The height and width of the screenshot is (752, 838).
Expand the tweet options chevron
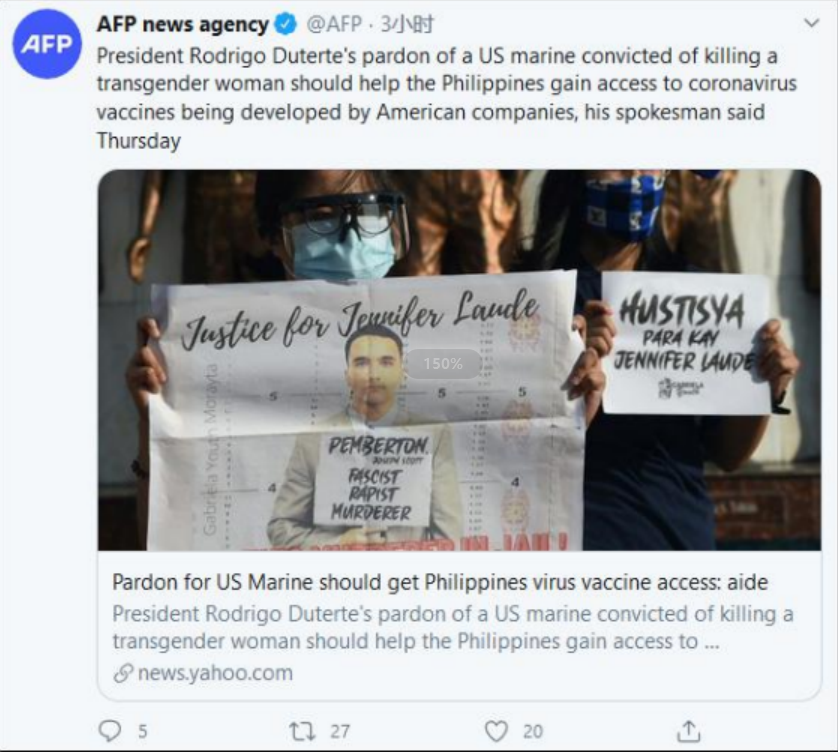click(811, 23)
